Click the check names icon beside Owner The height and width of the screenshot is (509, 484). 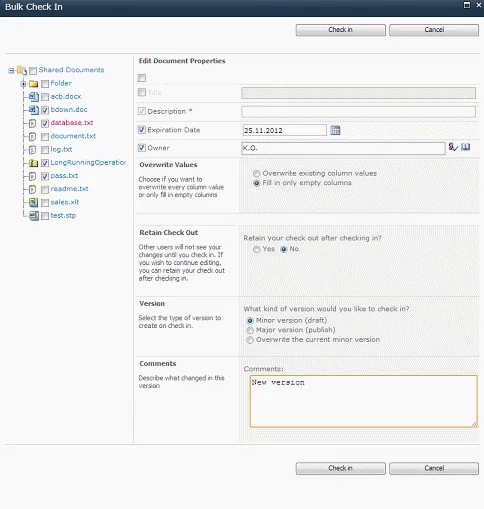point(453,147)
